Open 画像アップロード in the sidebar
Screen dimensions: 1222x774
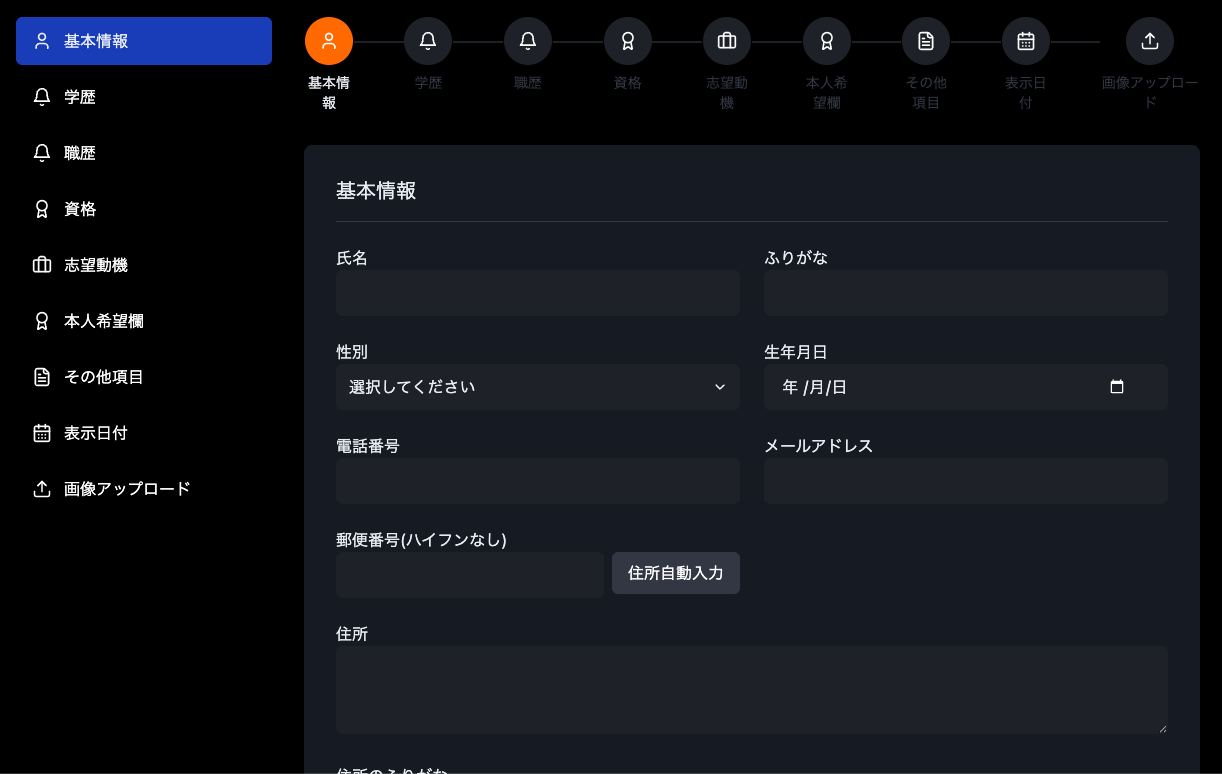tap(144, 489)
